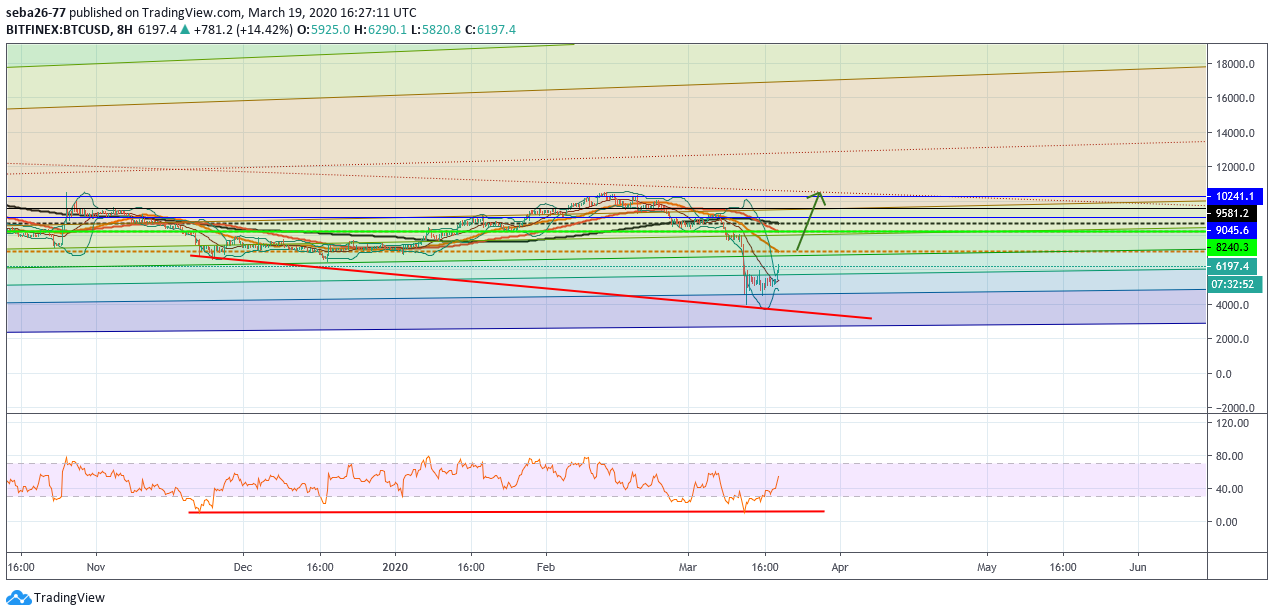Click the TradingView cloud logo icon
Image resolution: width=1274 pixels, height=616 pixels.
pos(18,598)
